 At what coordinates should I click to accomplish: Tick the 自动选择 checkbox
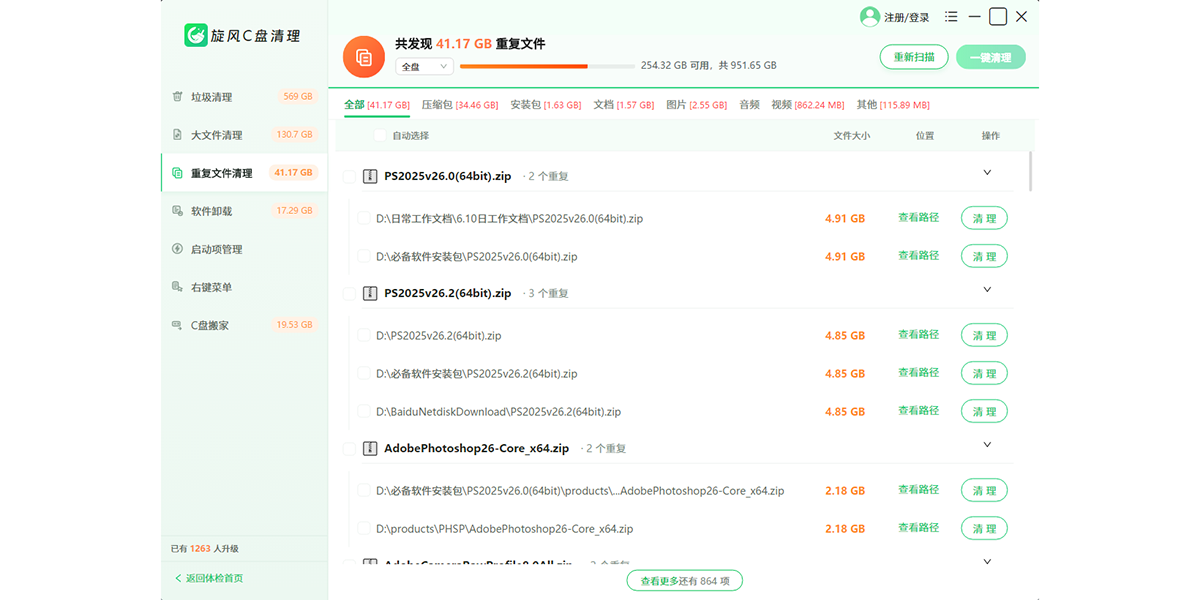click(x=379, y=135)
